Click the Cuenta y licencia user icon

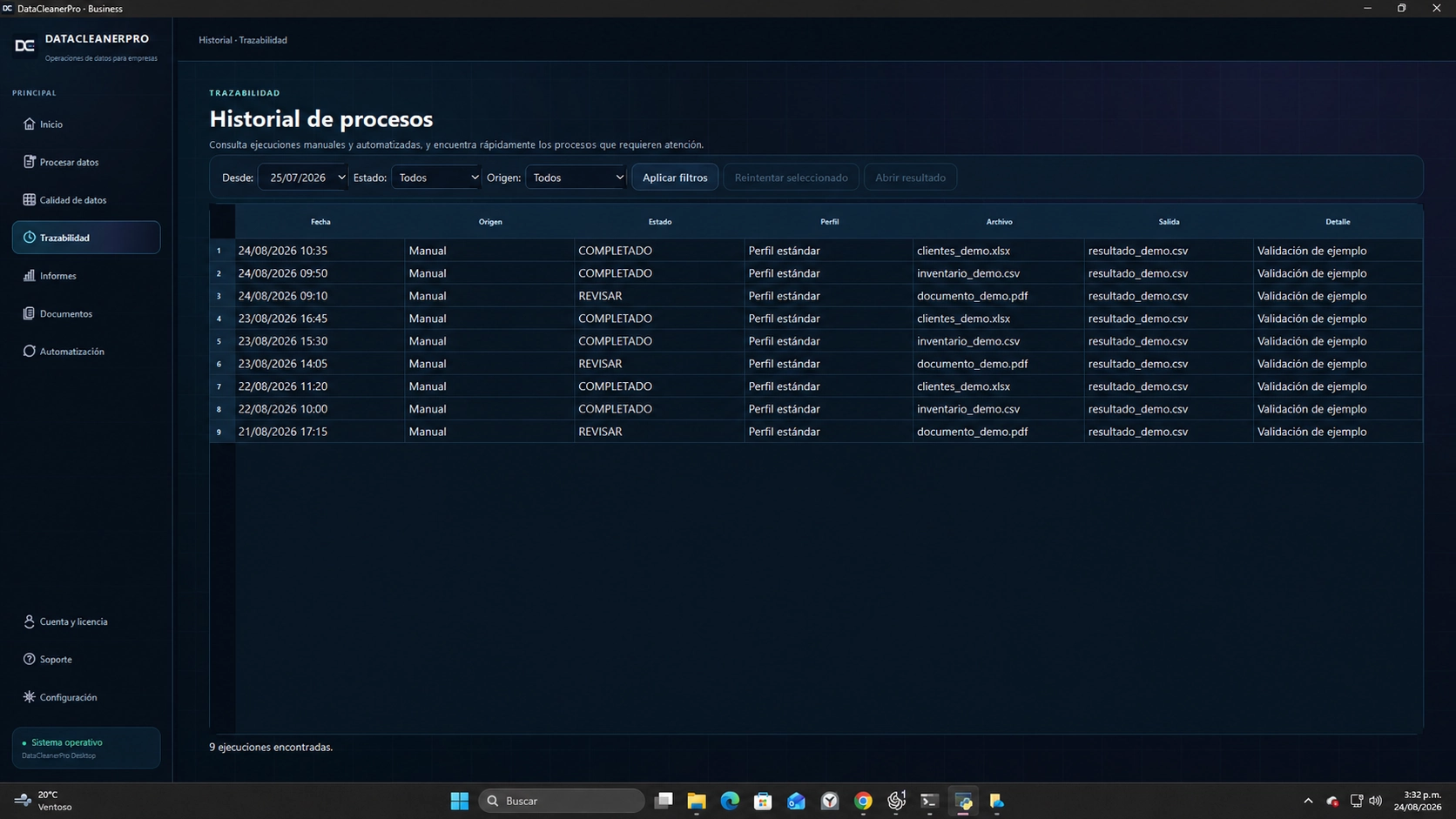pos(29,621)
